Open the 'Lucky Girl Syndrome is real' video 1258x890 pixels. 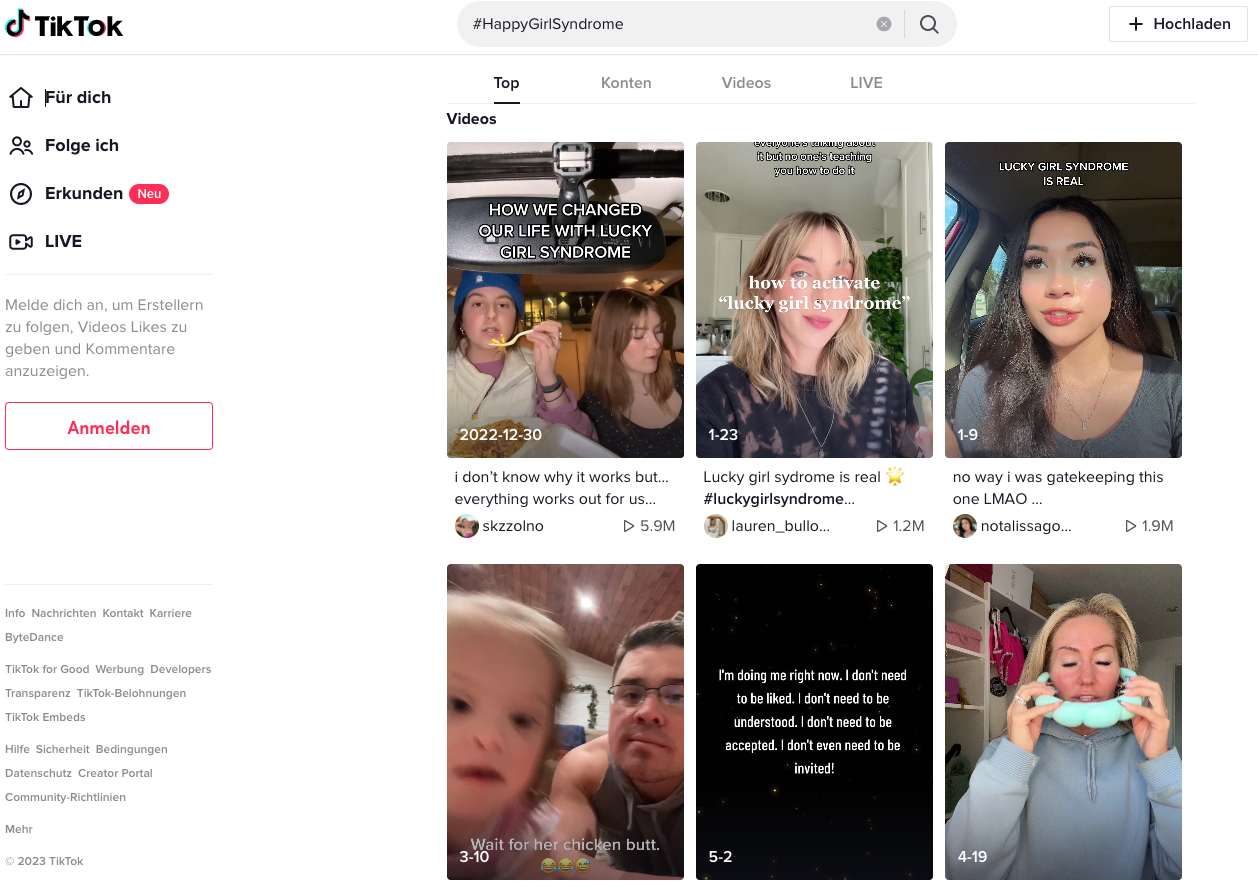(1063, 300)
